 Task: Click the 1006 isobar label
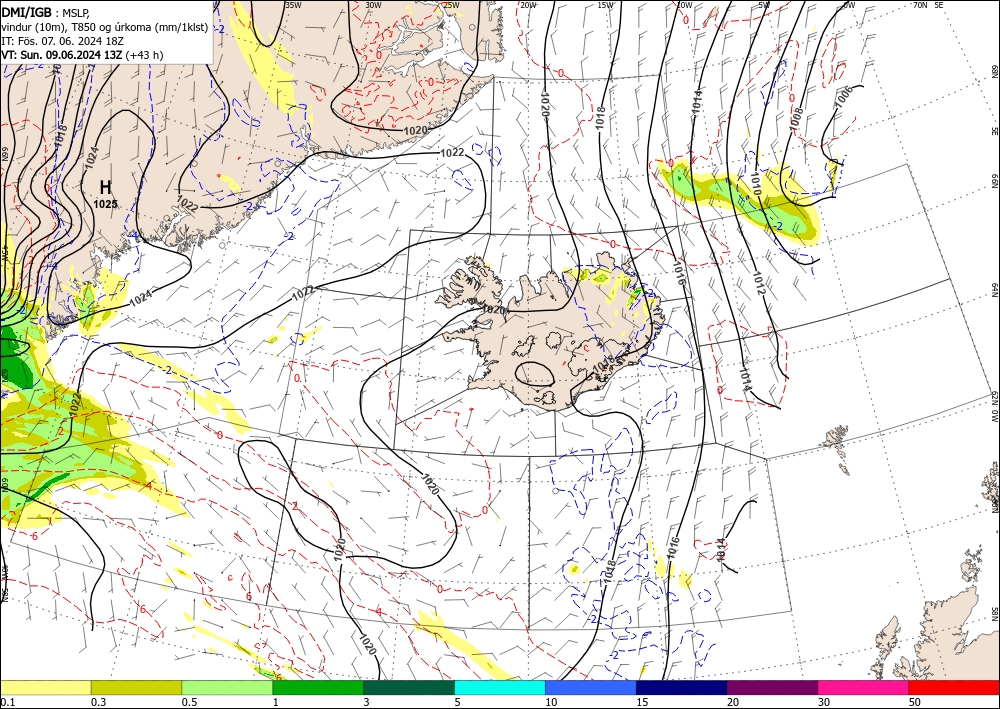click(x=843, y=97)
